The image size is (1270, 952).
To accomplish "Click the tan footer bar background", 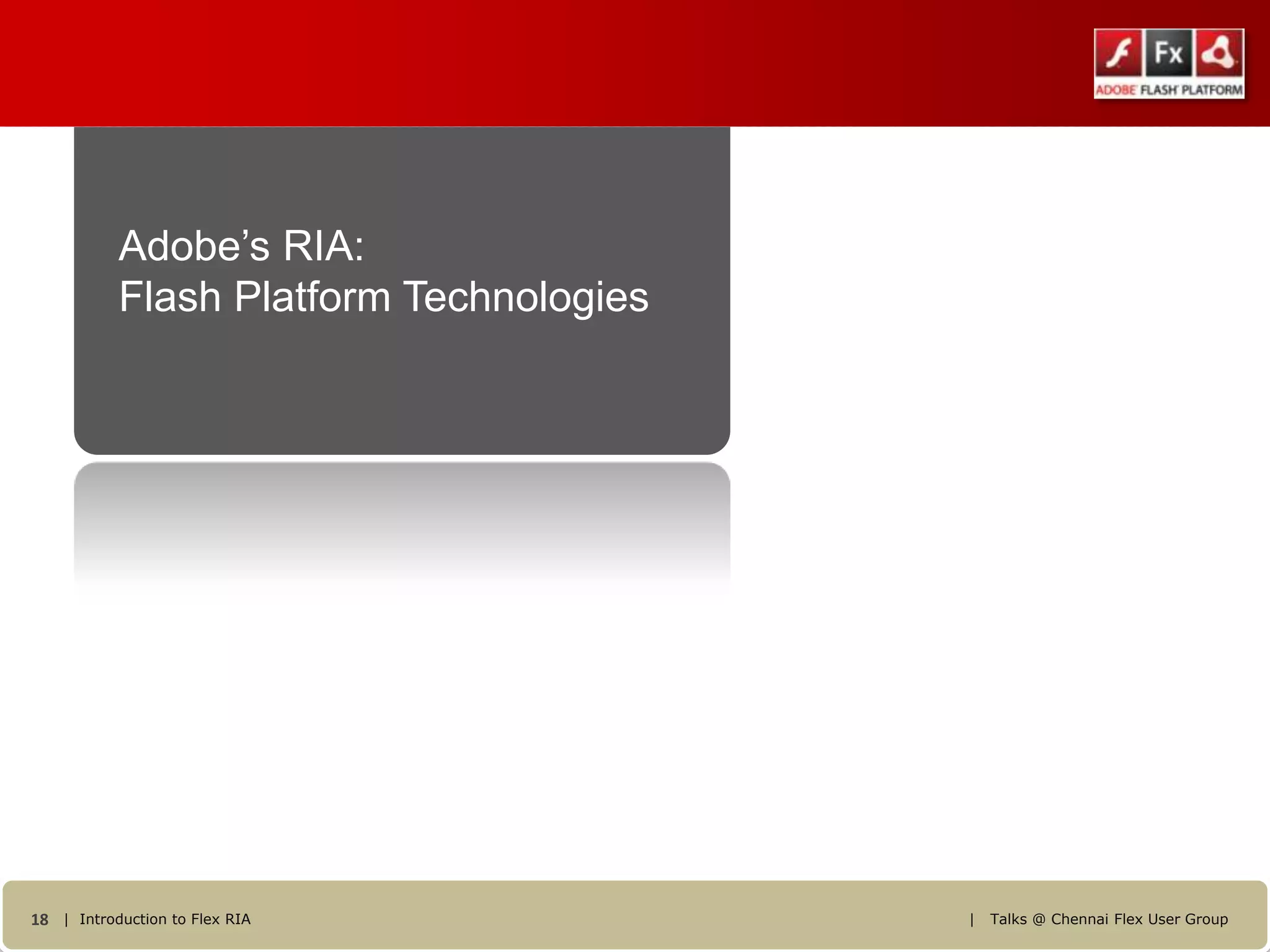I will coord(620,917).
